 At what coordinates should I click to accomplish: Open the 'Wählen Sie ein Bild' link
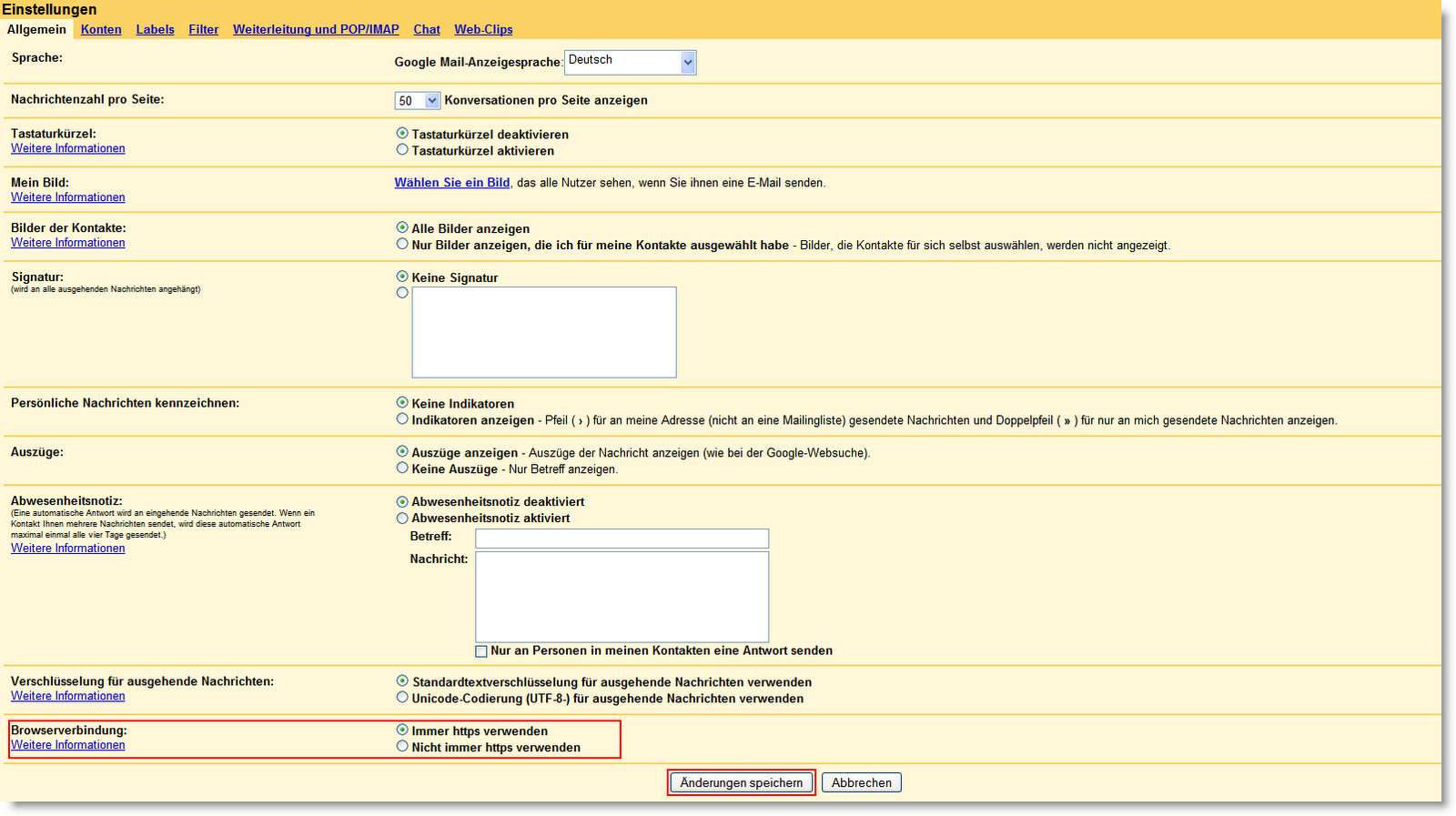click(x=452, y=183)
